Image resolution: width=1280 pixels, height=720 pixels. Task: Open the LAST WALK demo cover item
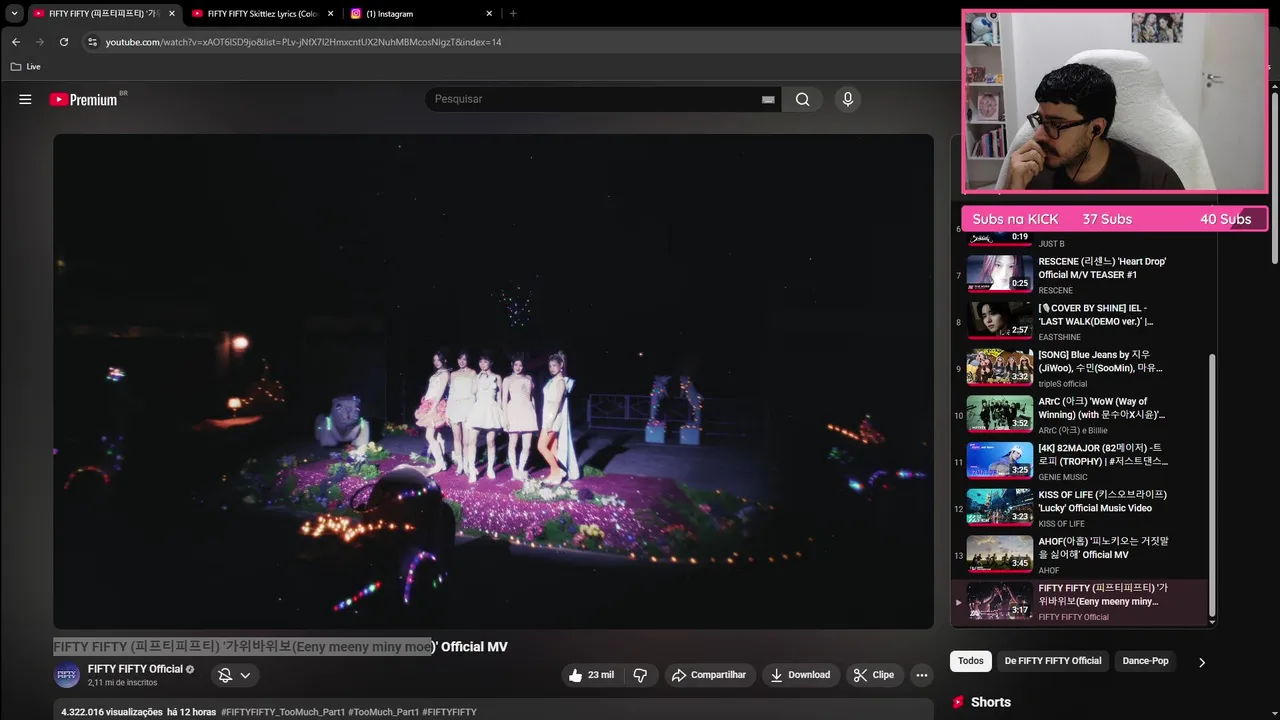(1078, 322)
